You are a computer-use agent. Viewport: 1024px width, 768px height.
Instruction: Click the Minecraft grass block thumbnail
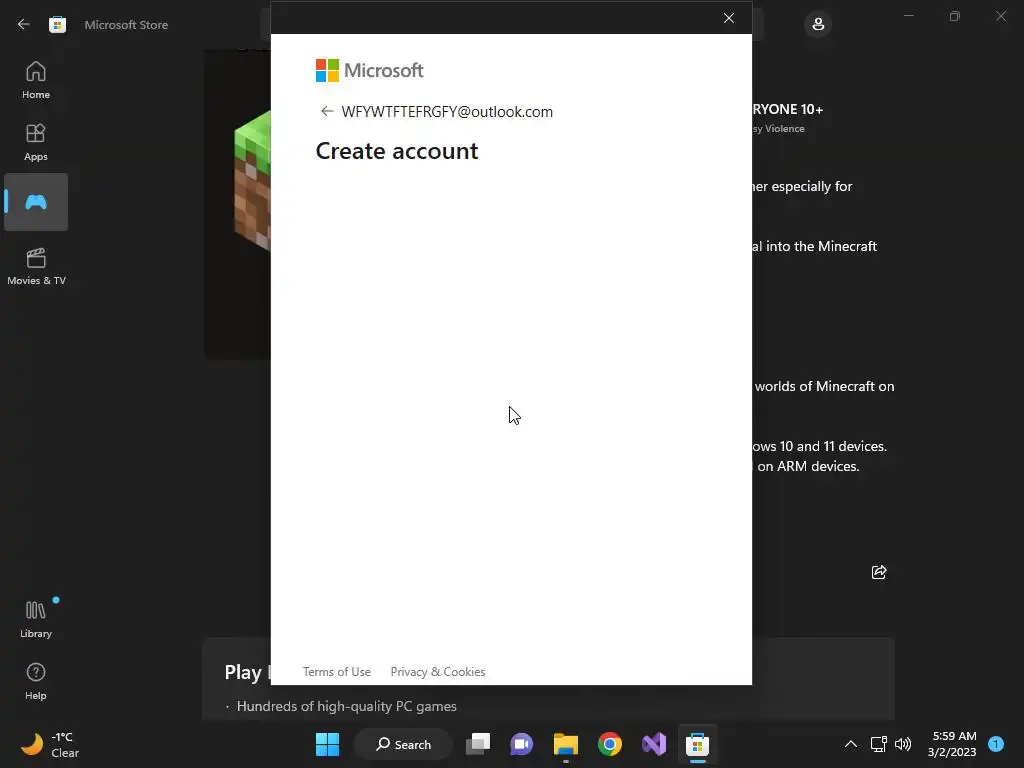point(252,181)
